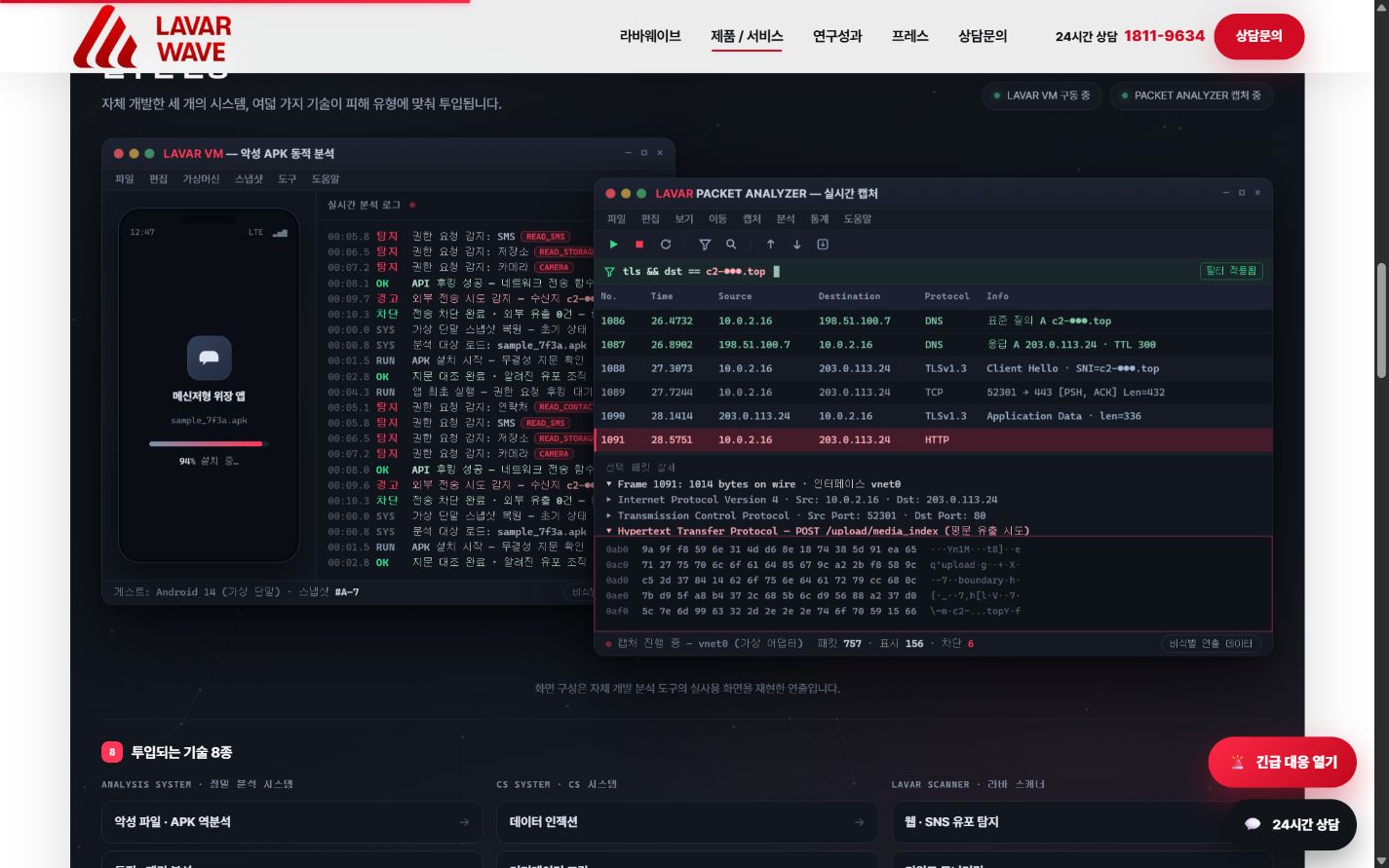The width and height of the screenshot is (1389, 868).
Task: Click the 비식별 연출 데이터 label in analyzer status bar
Action: click(x=1211, y=643)
